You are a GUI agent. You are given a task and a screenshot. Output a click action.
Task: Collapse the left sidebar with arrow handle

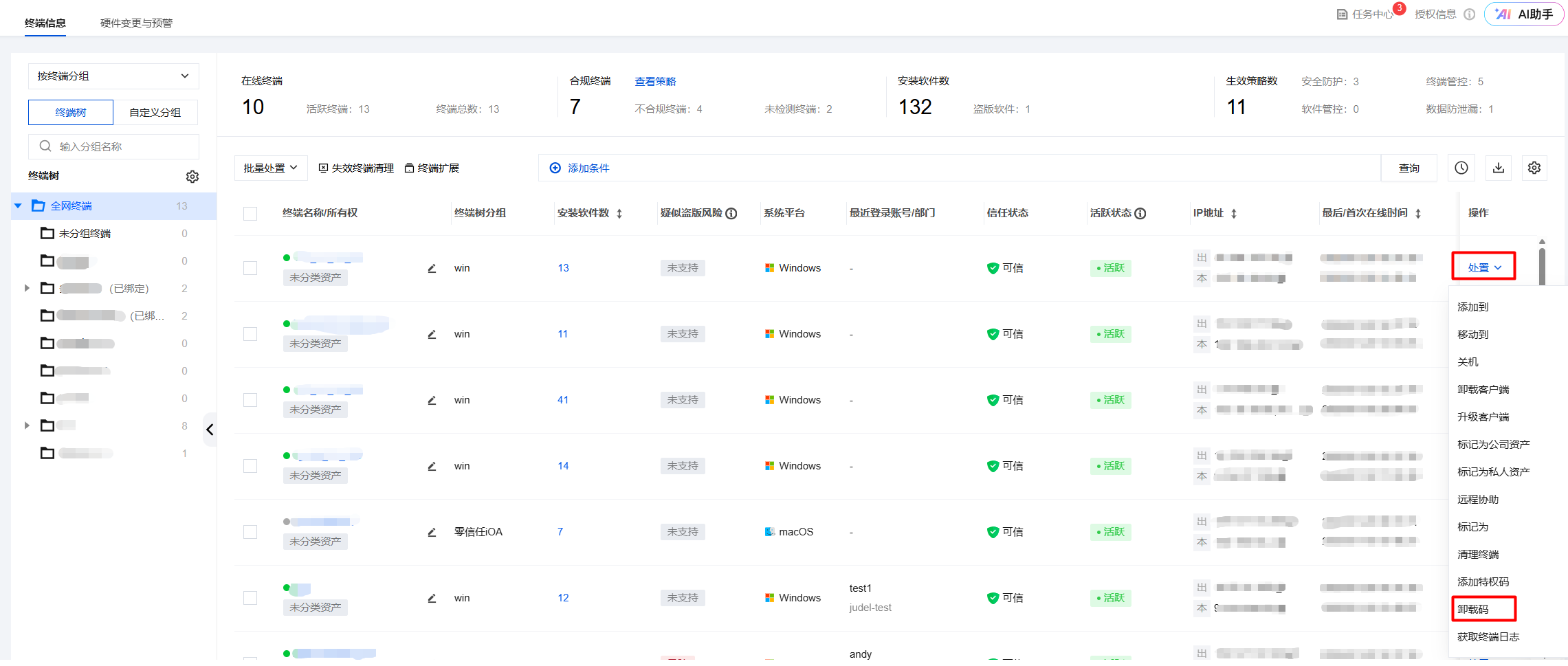(x=210, y=430)
